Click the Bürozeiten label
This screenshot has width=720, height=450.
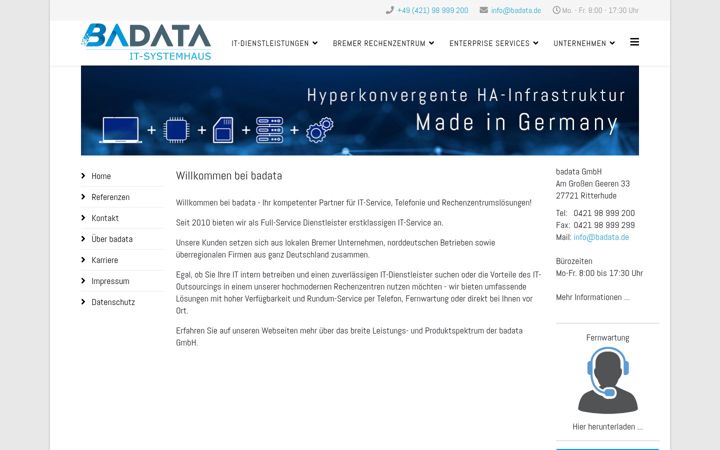click(574, 261)
